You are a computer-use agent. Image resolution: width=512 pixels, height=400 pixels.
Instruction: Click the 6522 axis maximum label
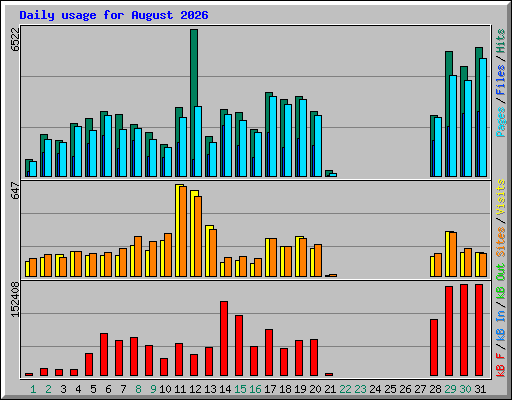(15, 39)
